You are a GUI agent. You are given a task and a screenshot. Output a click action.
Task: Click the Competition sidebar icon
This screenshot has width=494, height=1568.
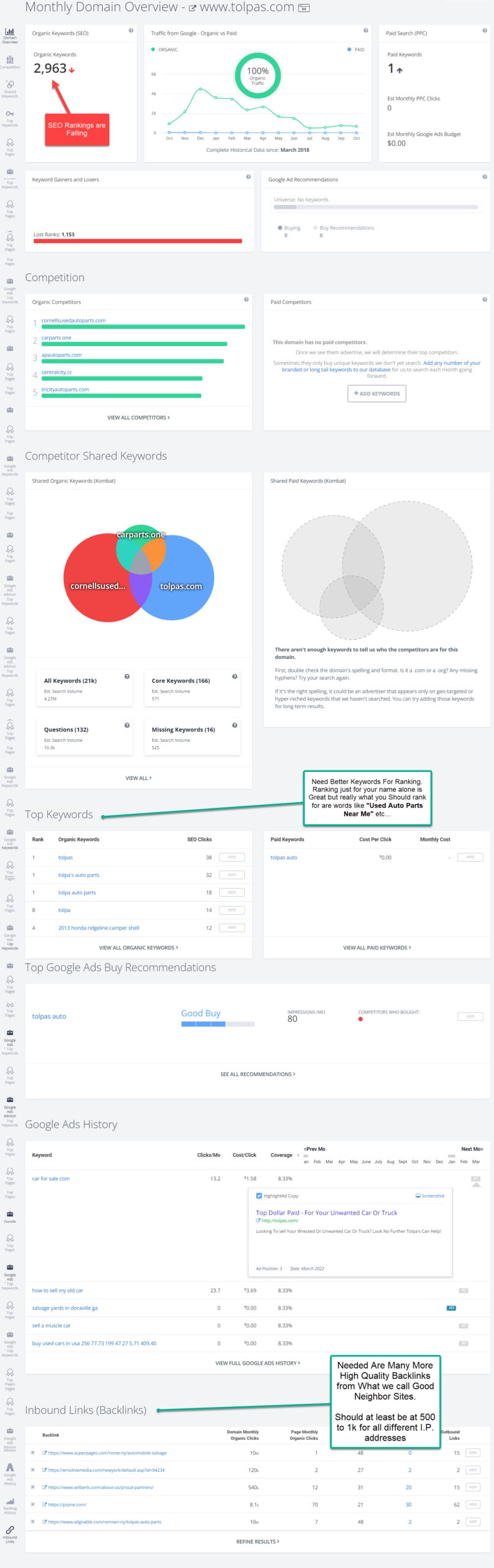10,62
